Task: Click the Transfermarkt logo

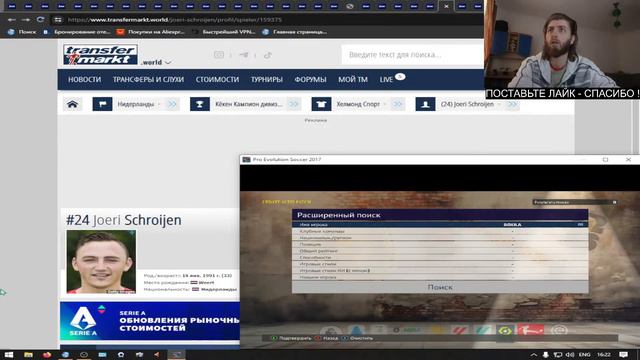Action: pyautogui.click(x=100, y=55)
